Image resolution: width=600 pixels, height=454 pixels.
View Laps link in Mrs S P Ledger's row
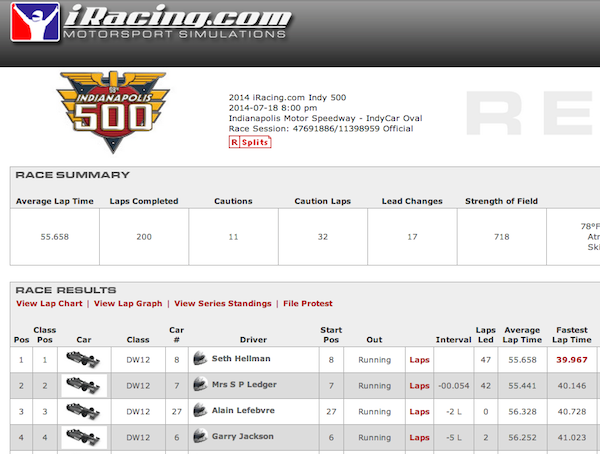tap(419, 386)
